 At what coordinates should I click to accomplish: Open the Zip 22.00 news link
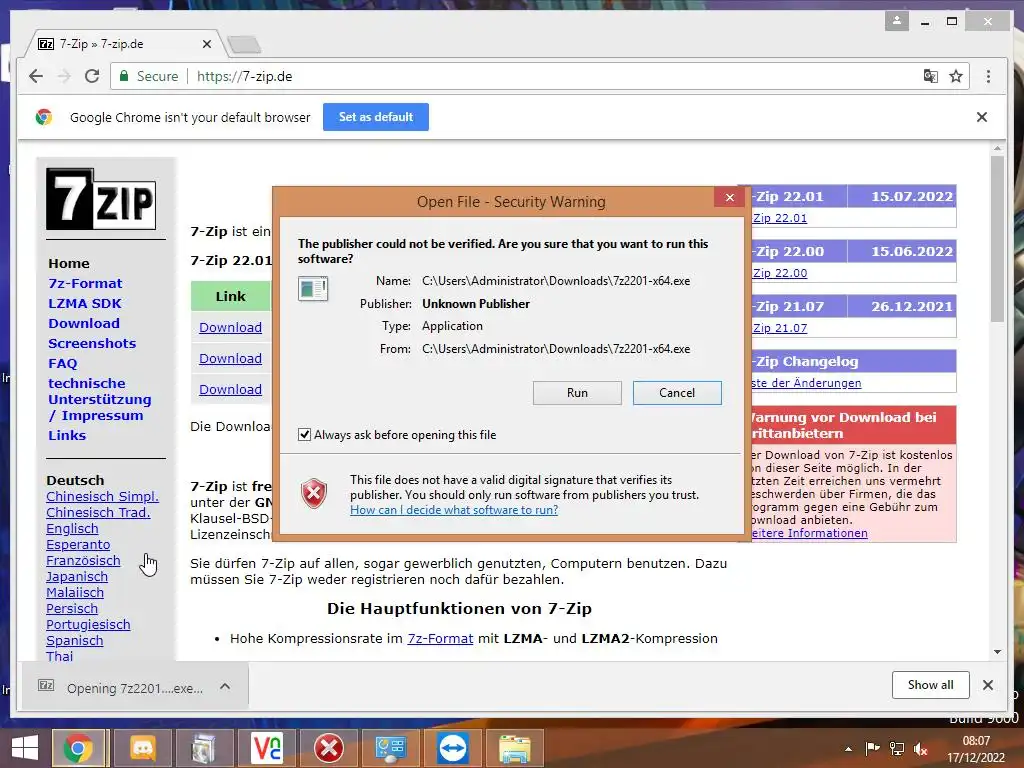(780, 273)
